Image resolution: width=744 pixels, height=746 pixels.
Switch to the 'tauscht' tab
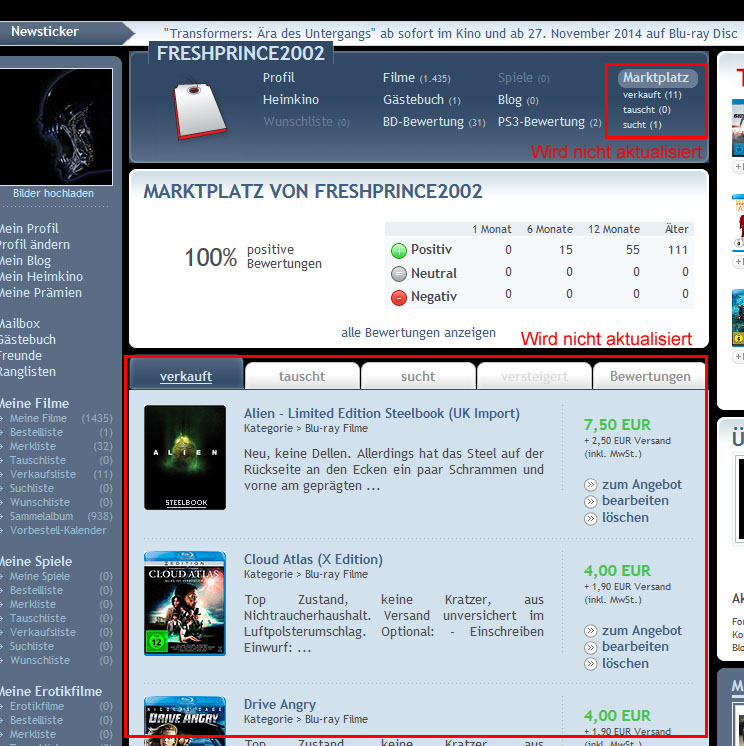click(301, 377)
